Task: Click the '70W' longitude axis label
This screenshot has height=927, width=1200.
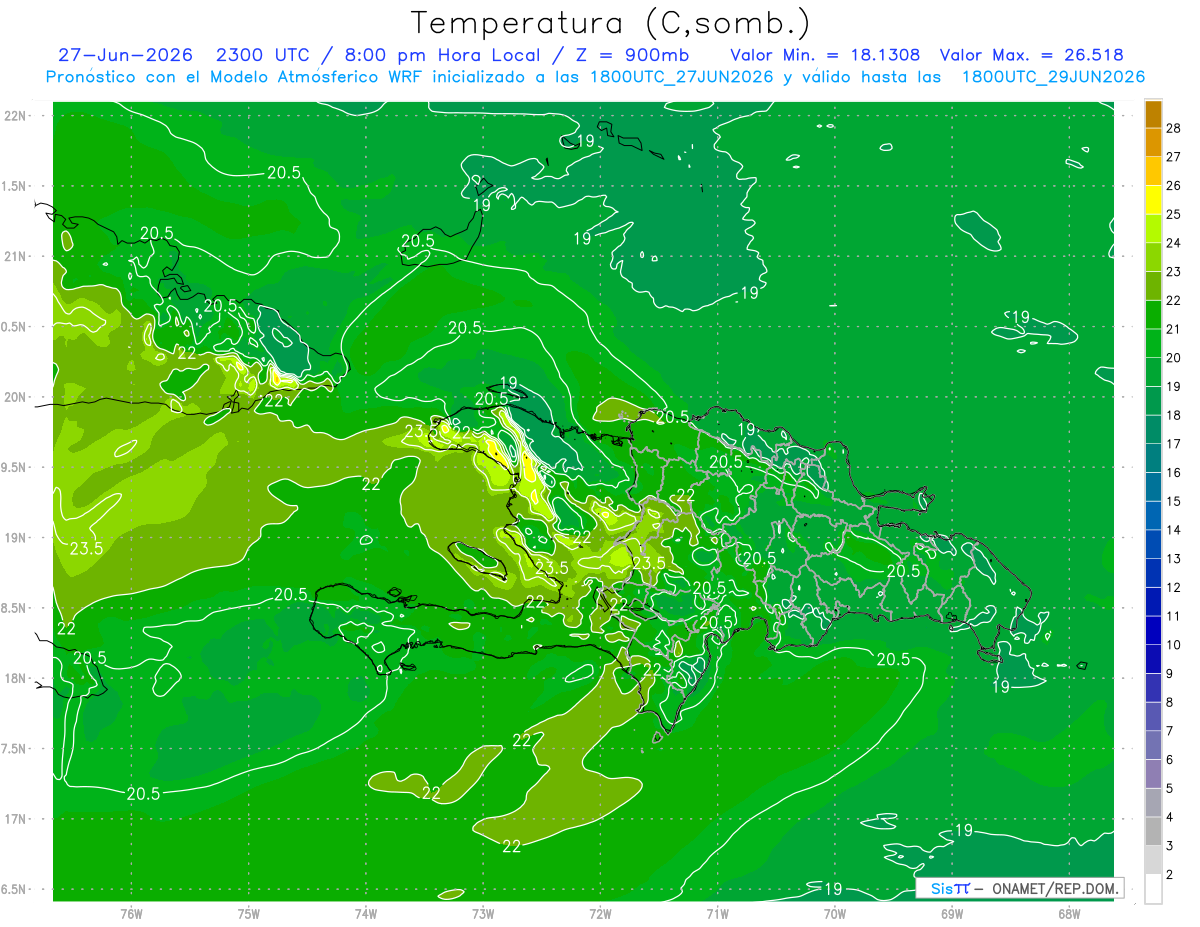Action: [x=835, y=913]
